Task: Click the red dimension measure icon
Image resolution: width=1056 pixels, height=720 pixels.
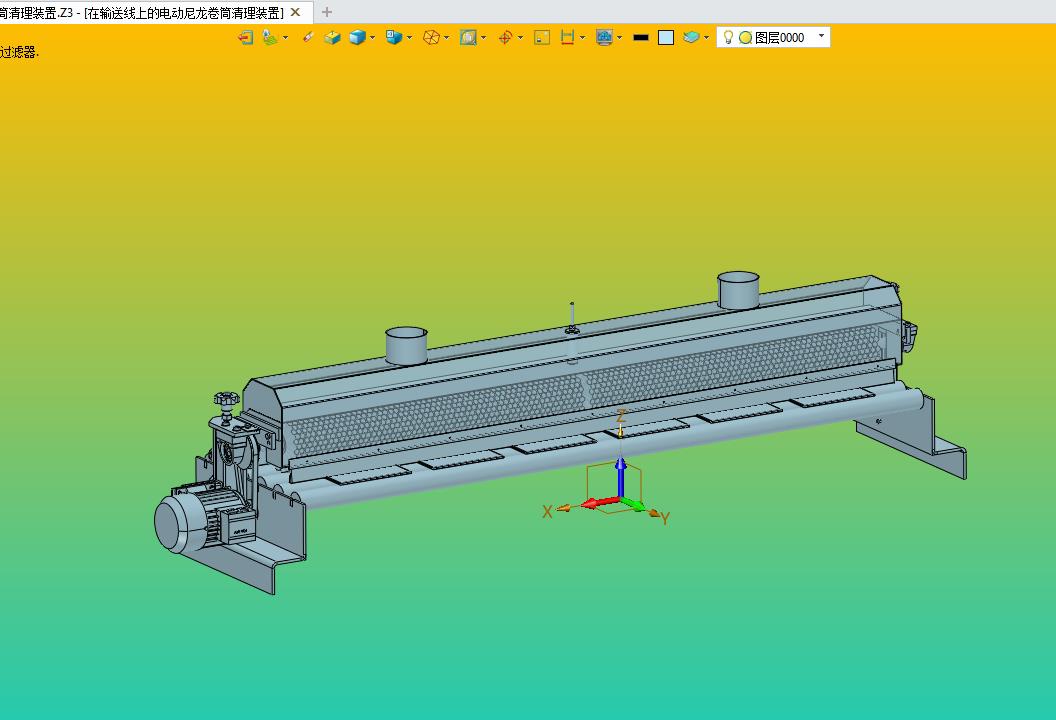Action: tap(567, 38)
